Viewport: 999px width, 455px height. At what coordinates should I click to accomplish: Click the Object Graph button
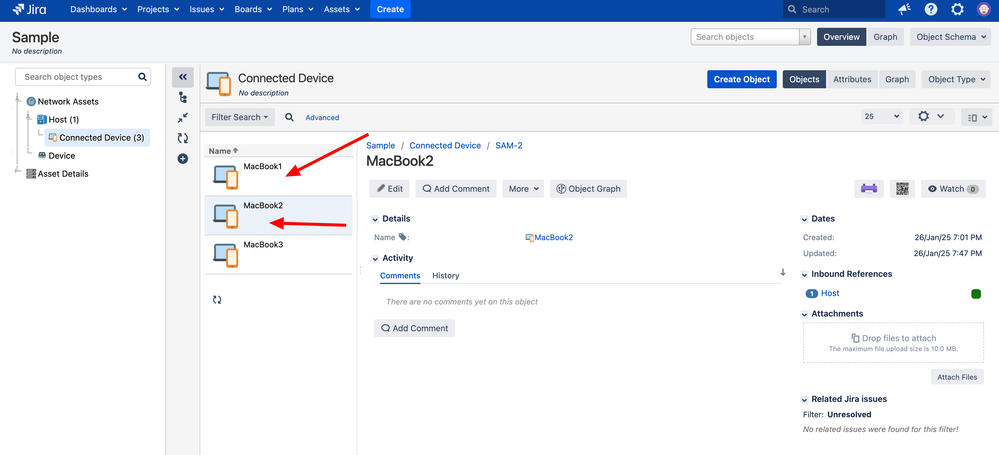pyautogui.click(x=589, y=189)
